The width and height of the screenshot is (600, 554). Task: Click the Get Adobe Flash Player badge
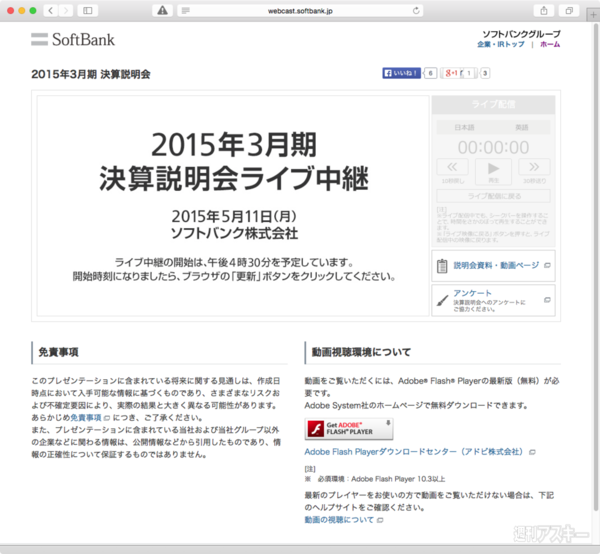(x=349, y=429)
